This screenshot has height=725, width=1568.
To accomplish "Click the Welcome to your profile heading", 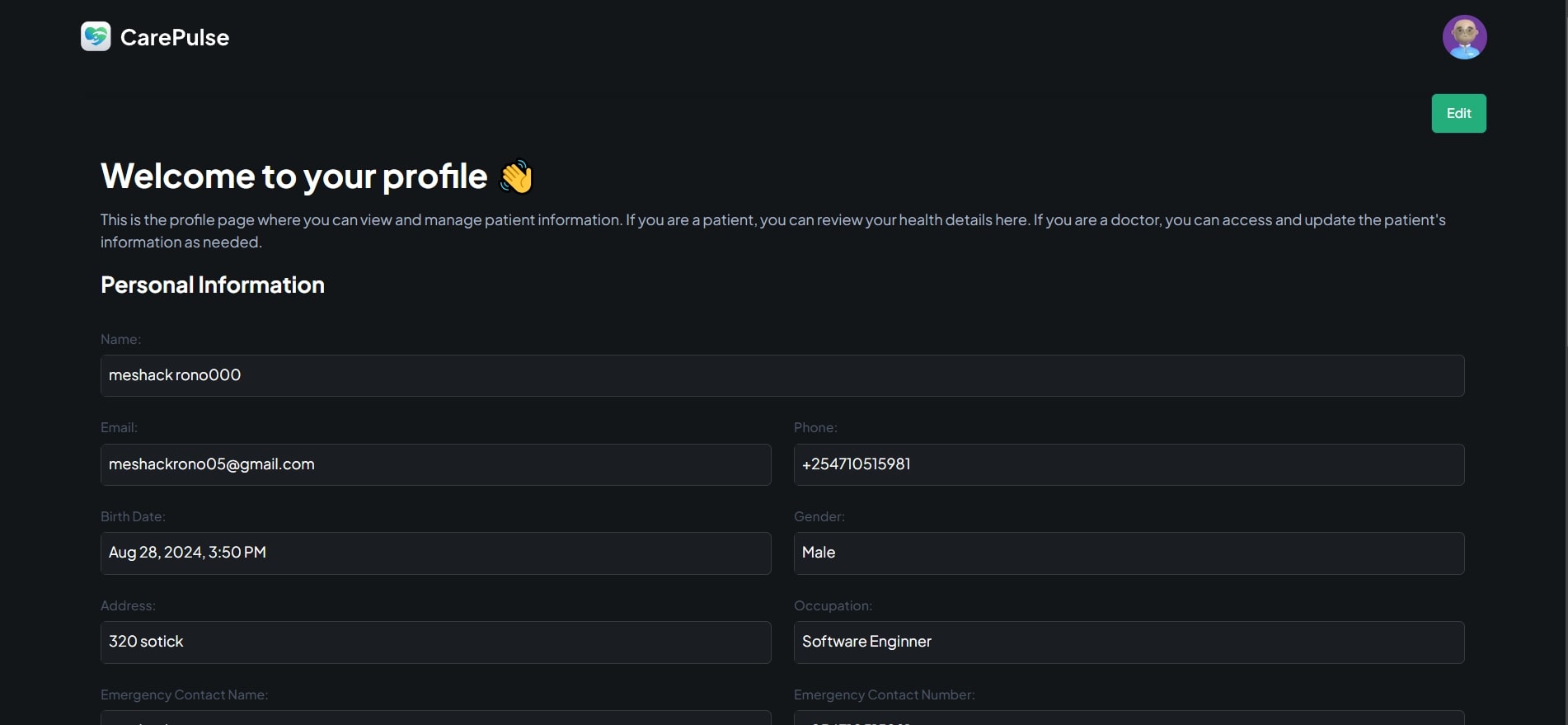I will point(294,177).
